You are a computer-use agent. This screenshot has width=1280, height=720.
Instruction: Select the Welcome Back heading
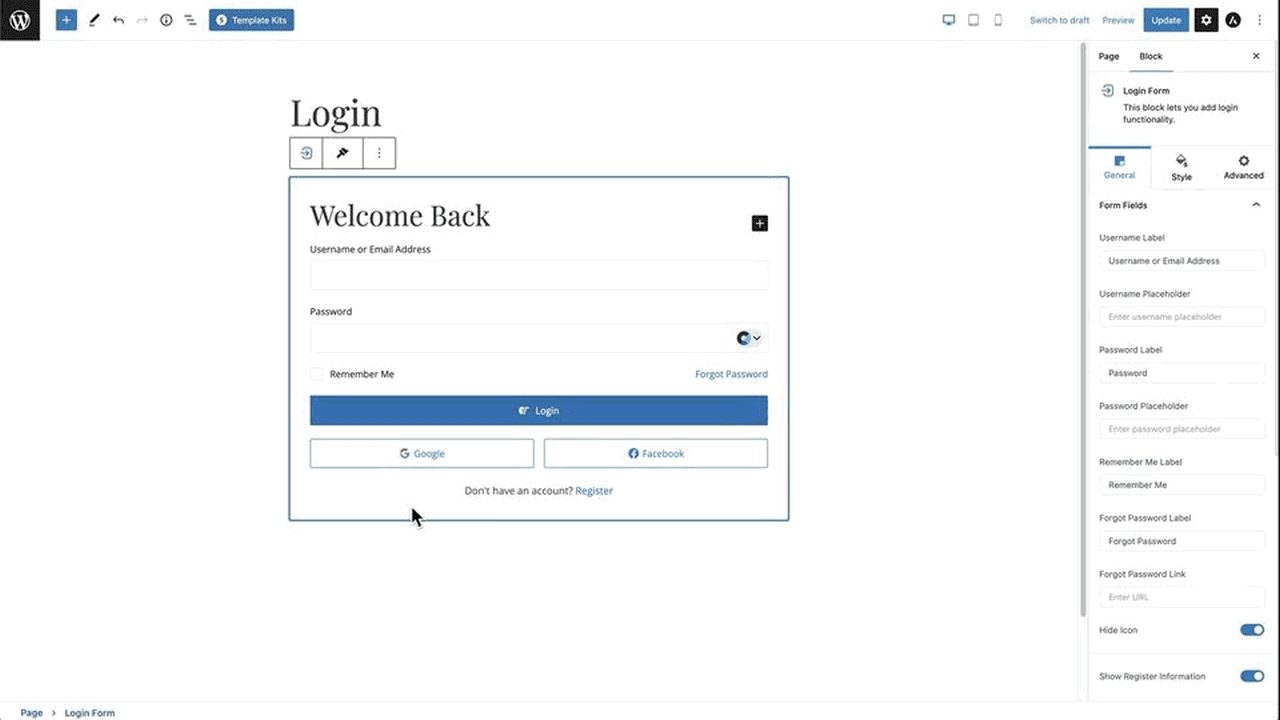[400, 215]
